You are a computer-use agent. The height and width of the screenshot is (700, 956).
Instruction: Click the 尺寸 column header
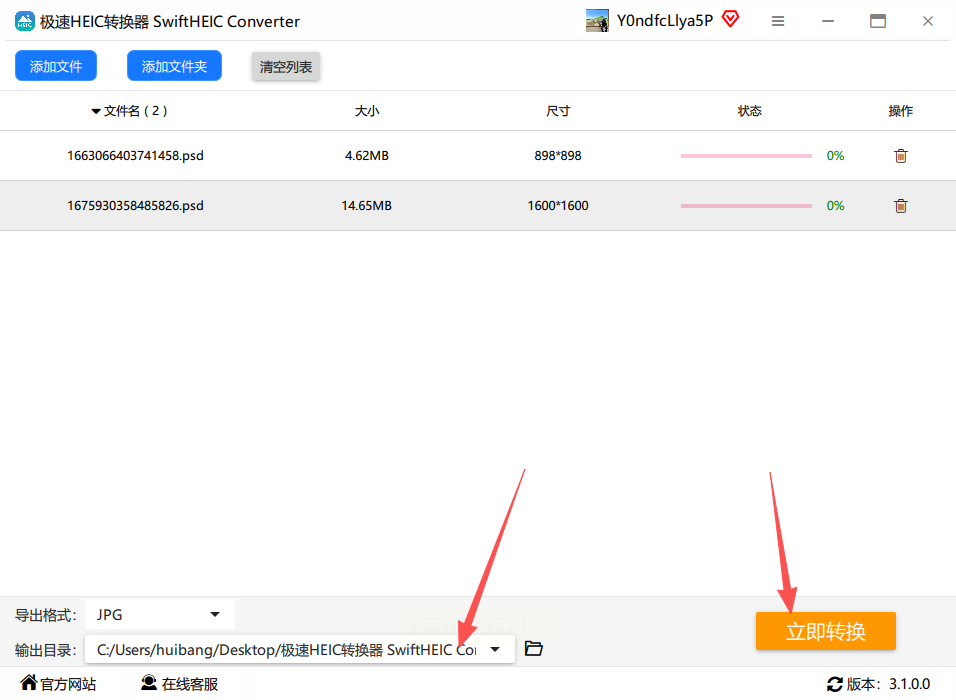coord(558,111)
